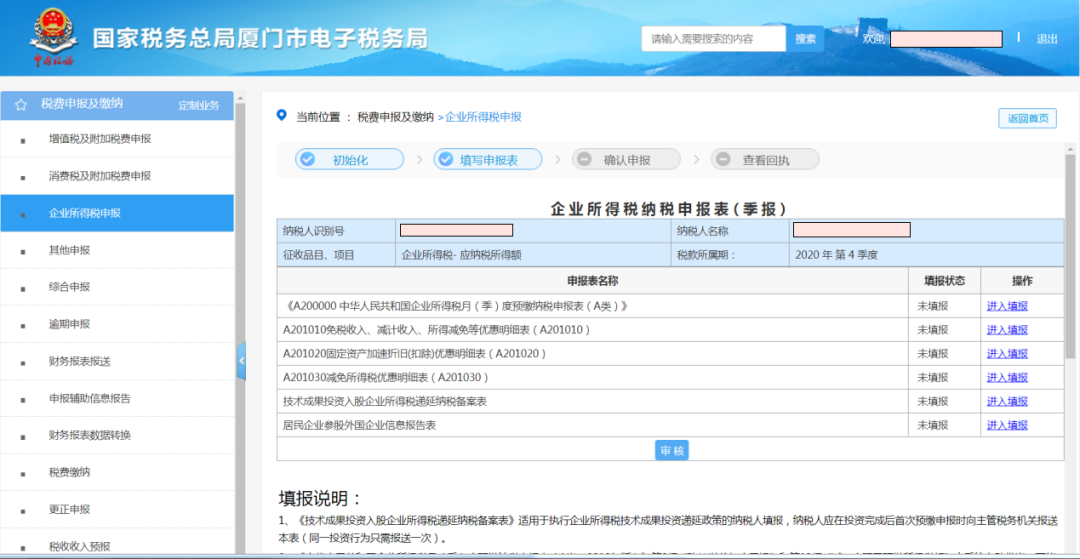1080x559 pixels.
Task: Click the checkmark icon on 初始化 step
Action: click(308, 160)
